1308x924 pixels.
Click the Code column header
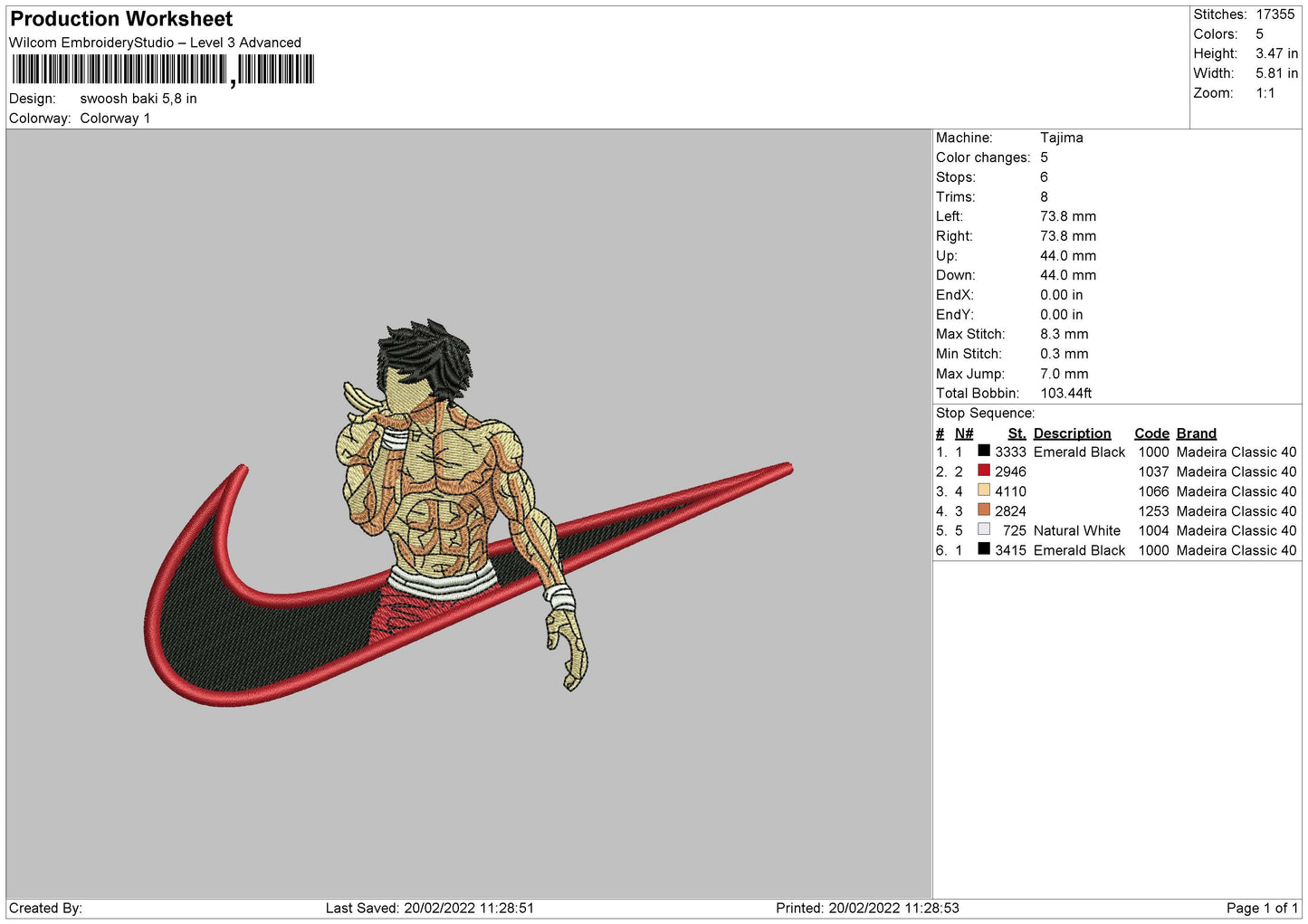pyautogui.click(x=1151, y=433)
